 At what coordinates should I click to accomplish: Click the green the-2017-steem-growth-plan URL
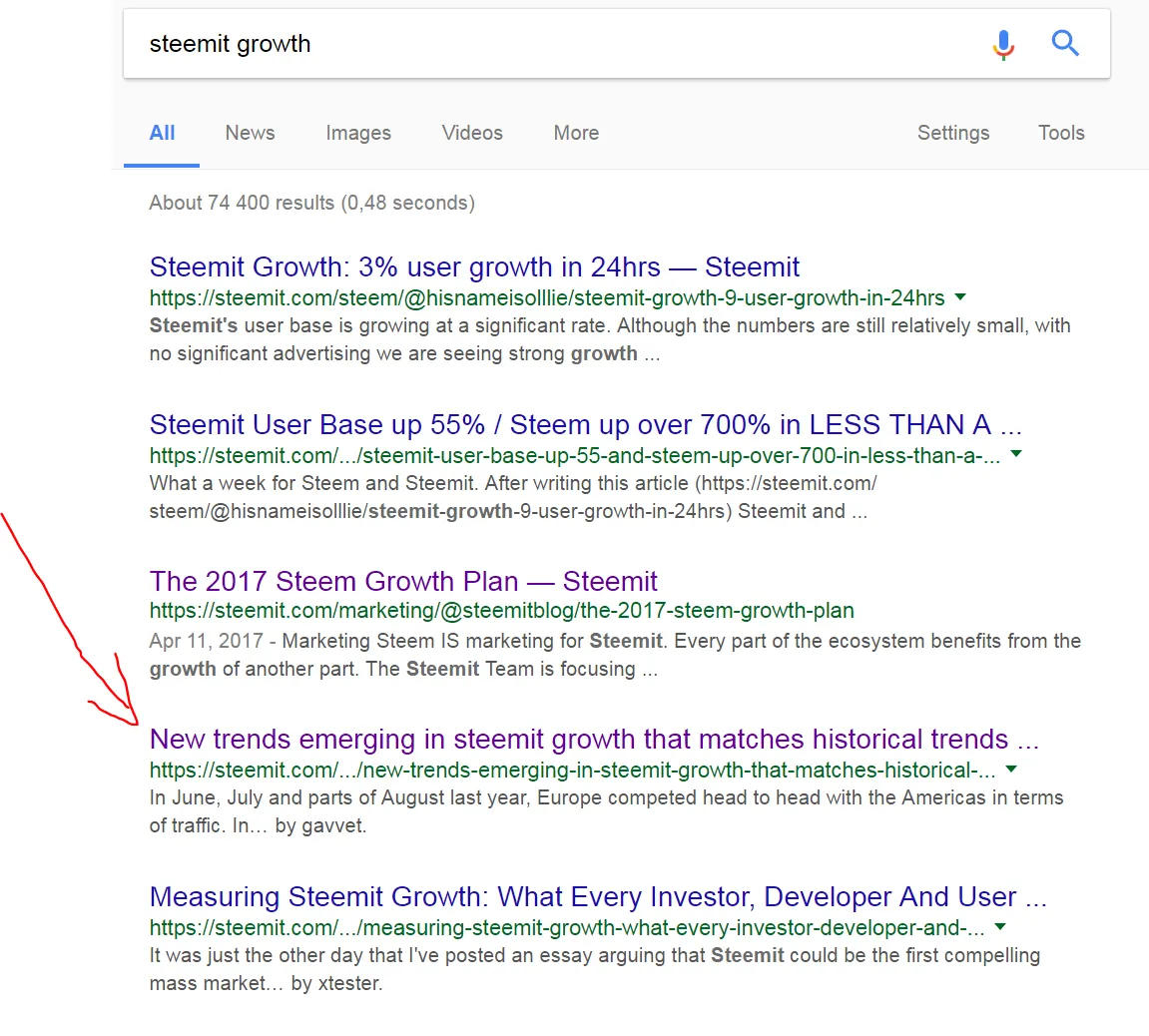coord(502,610)
